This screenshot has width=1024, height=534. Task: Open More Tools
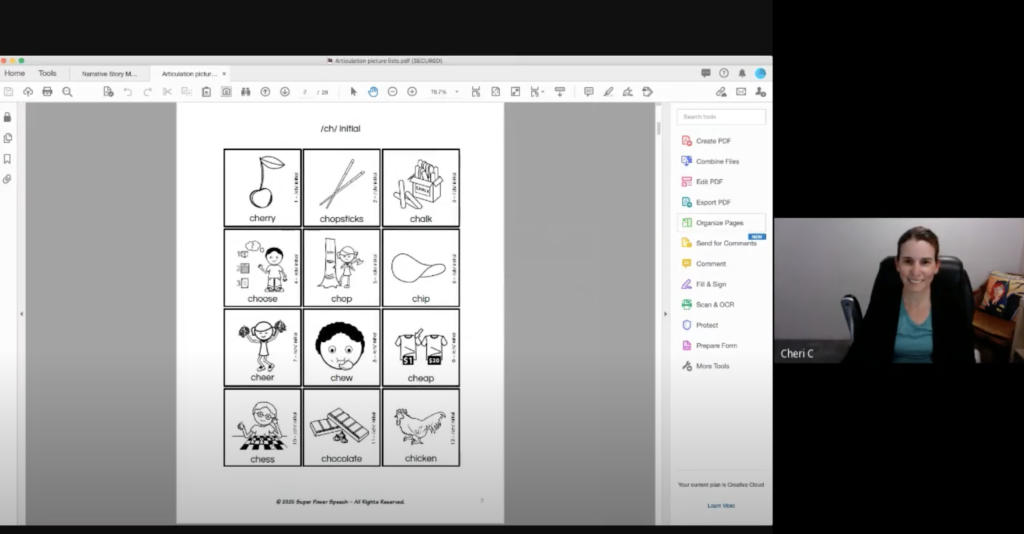[x=705, y=366]
